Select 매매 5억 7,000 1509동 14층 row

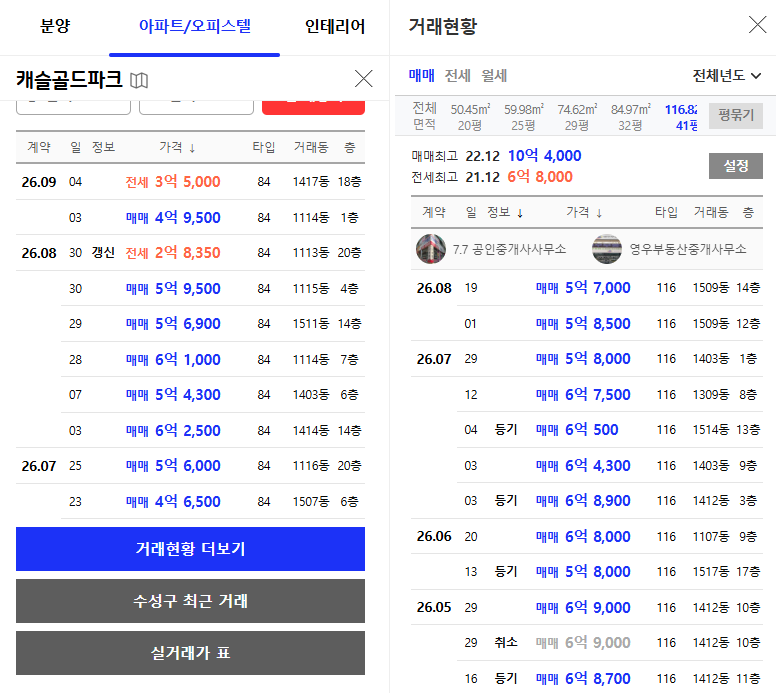pyautogui.click(x=586, y=288)
